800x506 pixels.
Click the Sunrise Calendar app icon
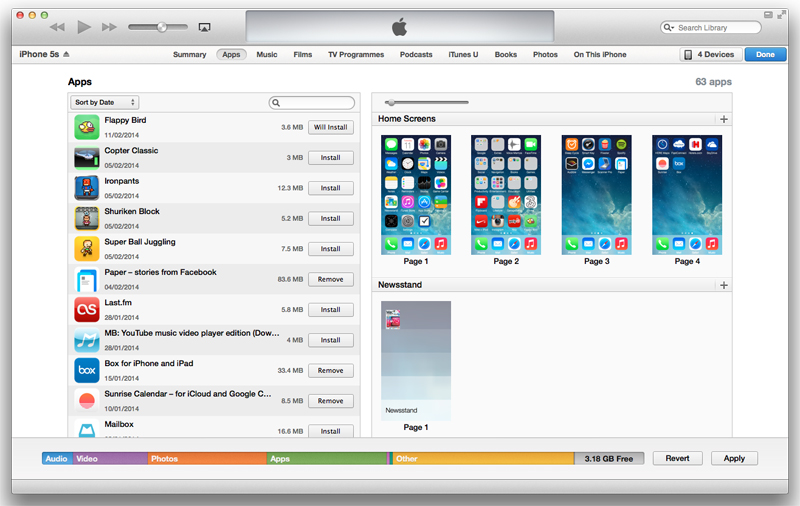pyautogui.click(x=87, y=401)
